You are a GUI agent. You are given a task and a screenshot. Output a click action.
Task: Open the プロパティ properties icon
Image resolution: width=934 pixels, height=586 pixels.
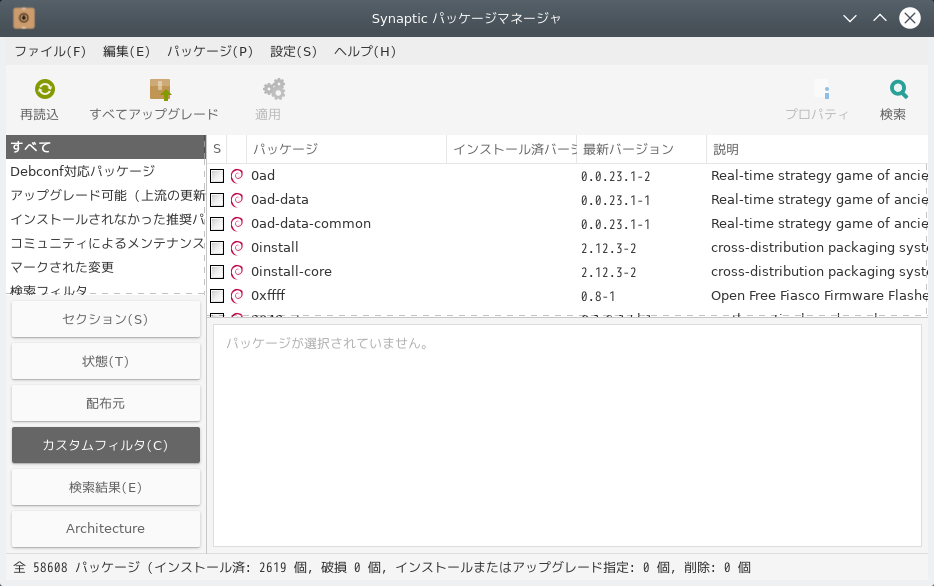[822, 90]
